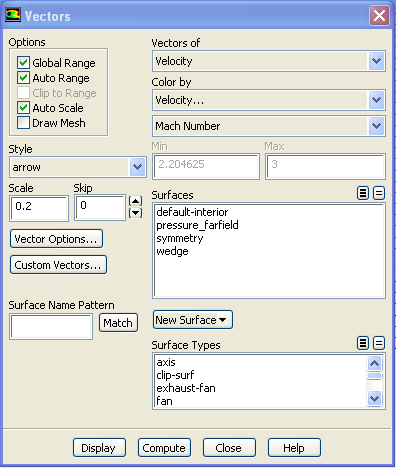Click Surface Types scrollbar up arrow
Screen dimensions: 396x468
point(374,363)
